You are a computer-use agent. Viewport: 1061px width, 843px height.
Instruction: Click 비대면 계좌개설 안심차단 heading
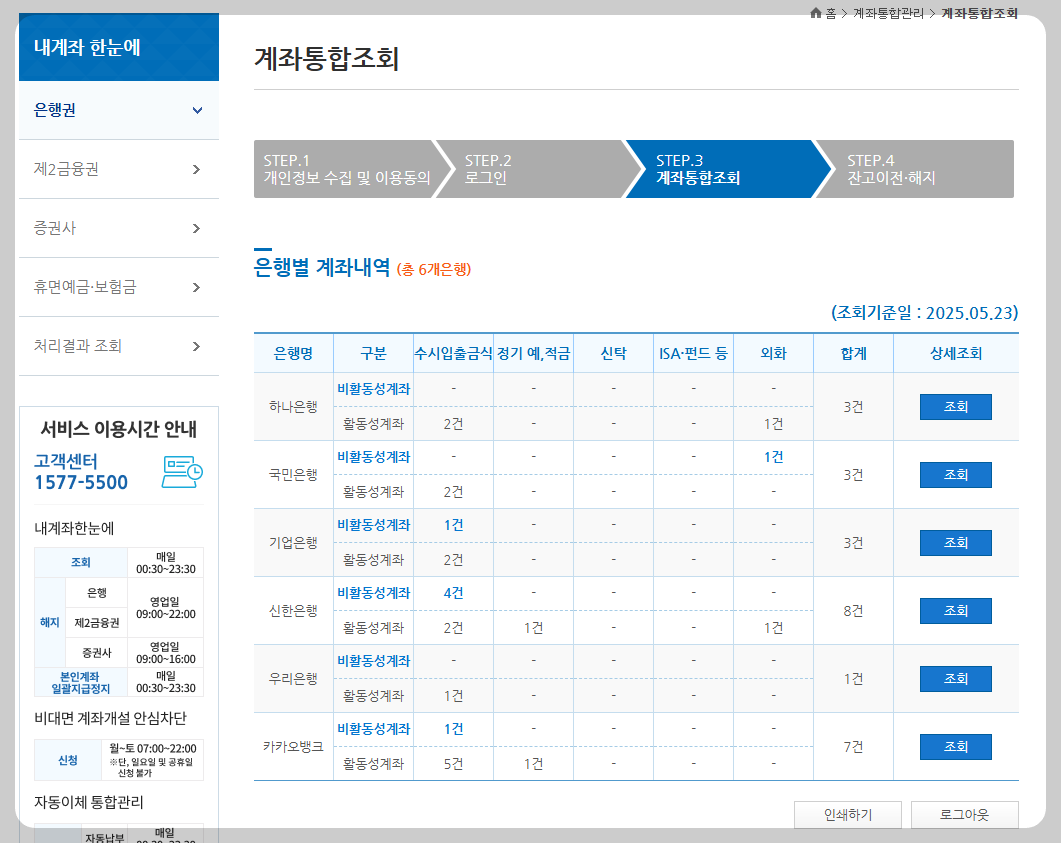click(110, 718)
